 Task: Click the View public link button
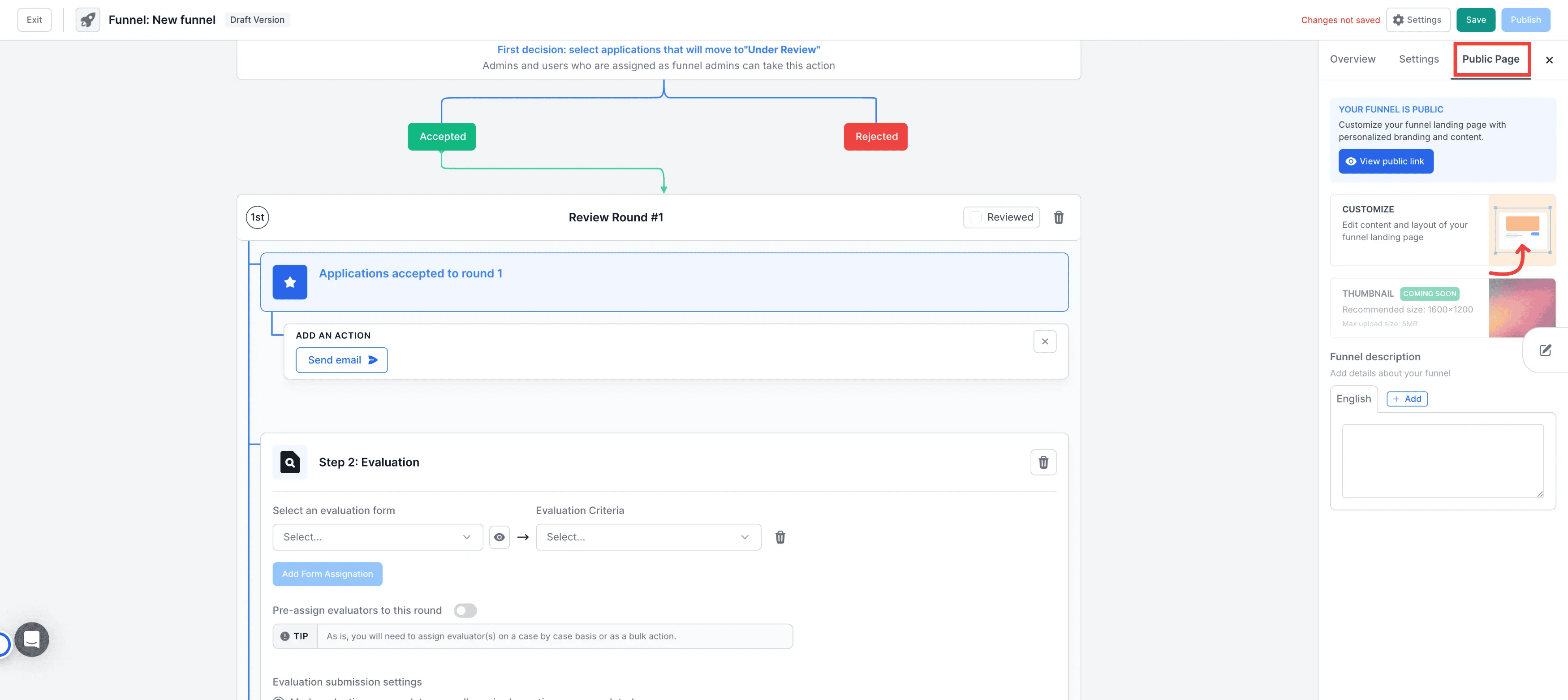coord(1385,161)
